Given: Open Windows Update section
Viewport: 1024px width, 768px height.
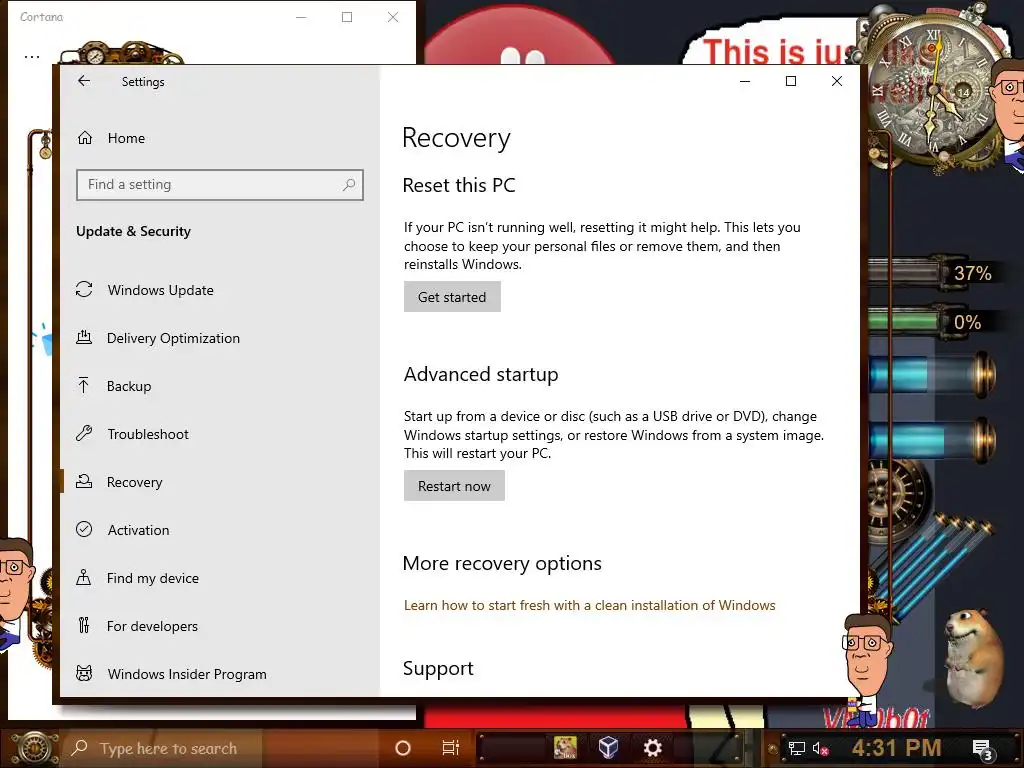Looking at the screenshot, I should pyautogui.click(x=220, y=290).
